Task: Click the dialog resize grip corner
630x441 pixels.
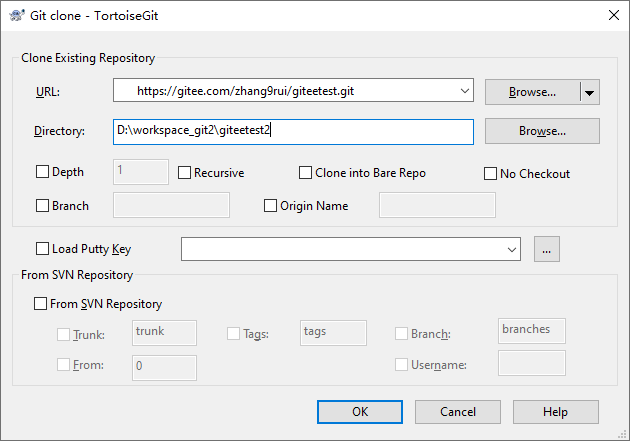Action: 623,434
